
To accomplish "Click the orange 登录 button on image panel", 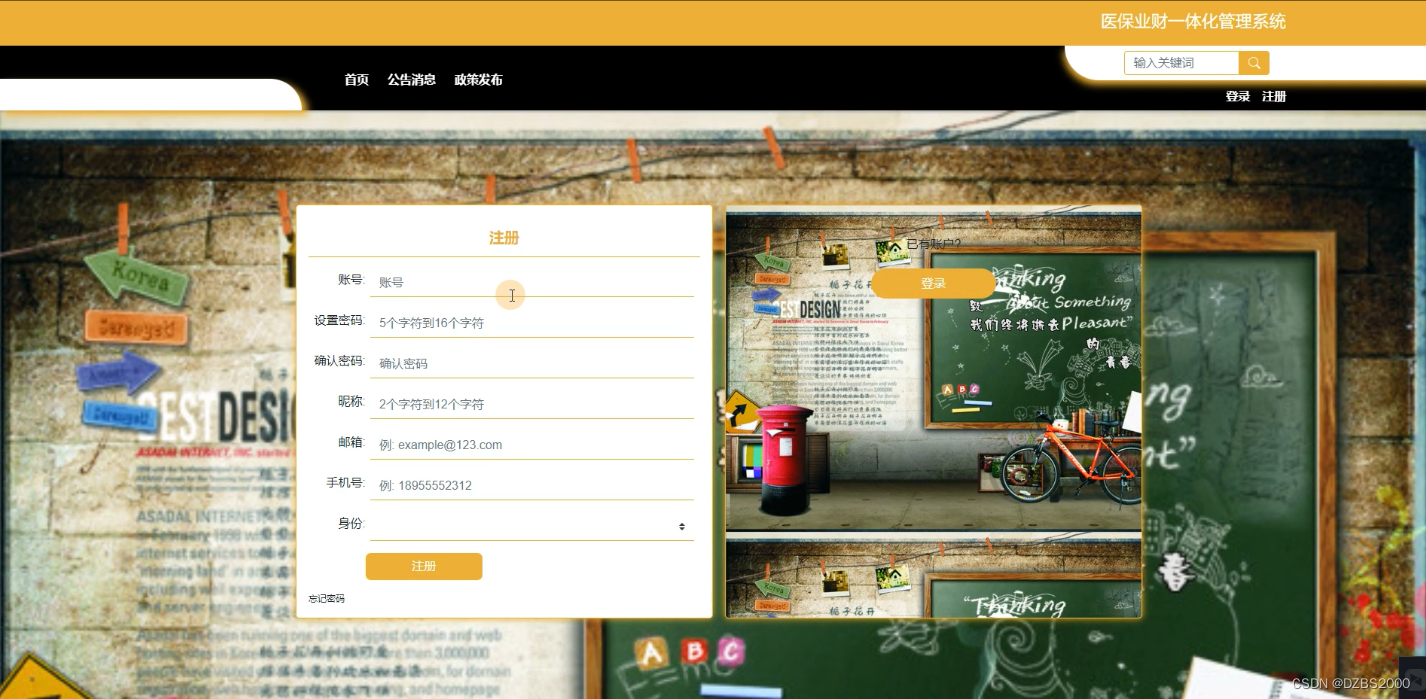I will click(933, 284).
